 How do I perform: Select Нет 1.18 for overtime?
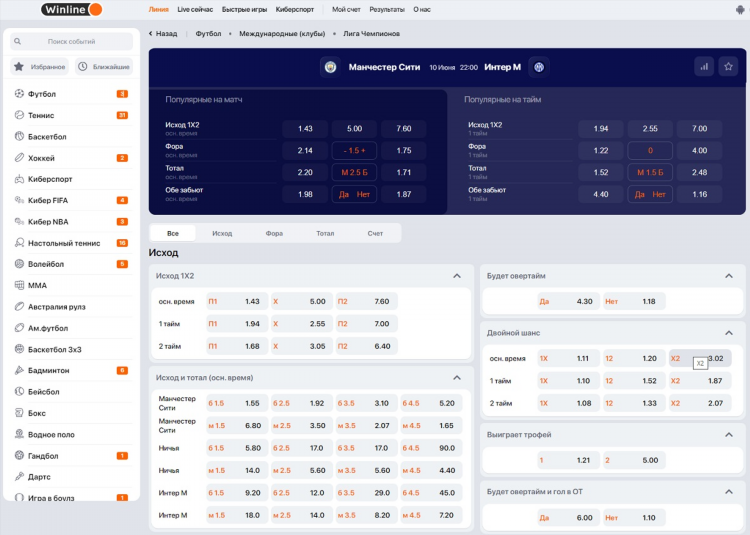634,301
